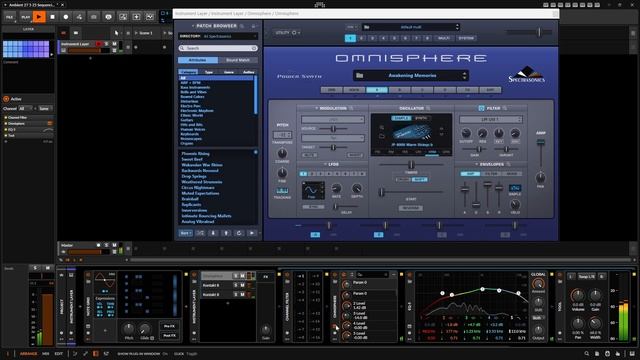Mute the Instrument Layer track
Screen dimensions: 640x360
click(114, 44)
